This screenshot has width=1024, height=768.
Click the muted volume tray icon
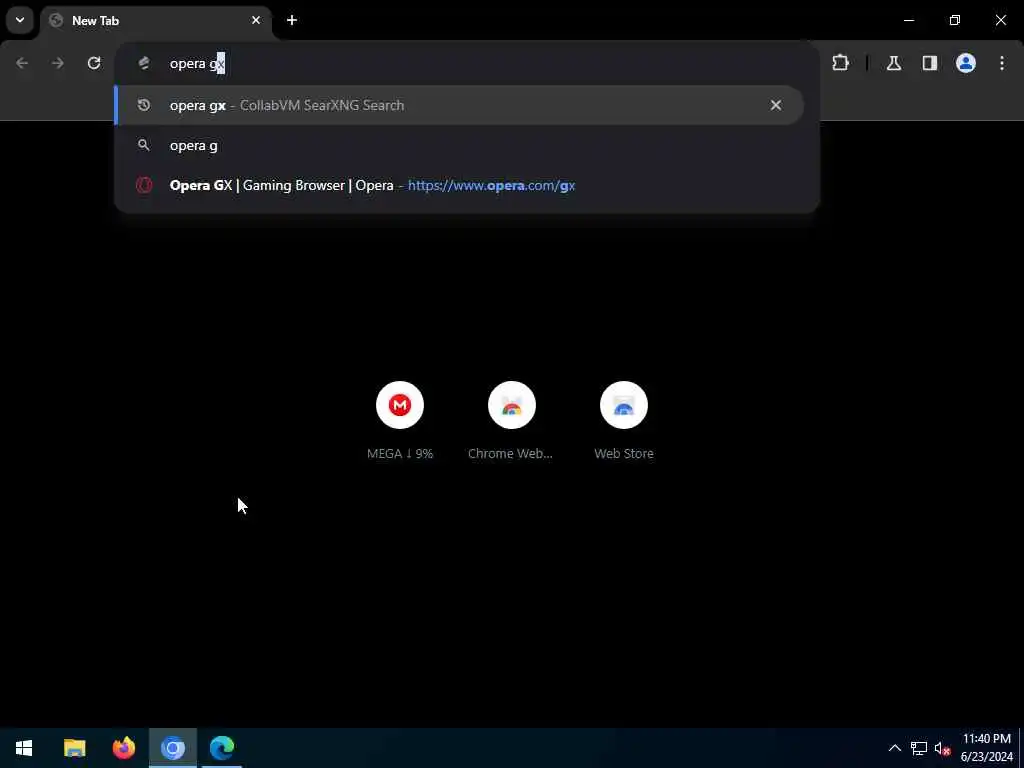pyautogui.click(x=942, y=748)
